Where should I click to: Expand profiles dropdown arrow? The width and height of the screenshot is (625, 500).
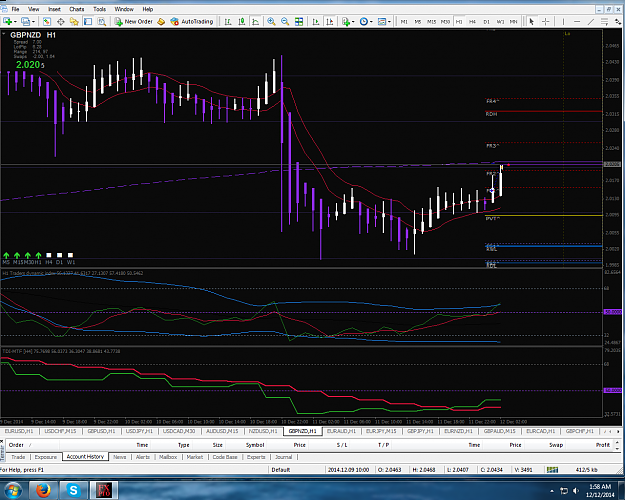pos(33,22)
